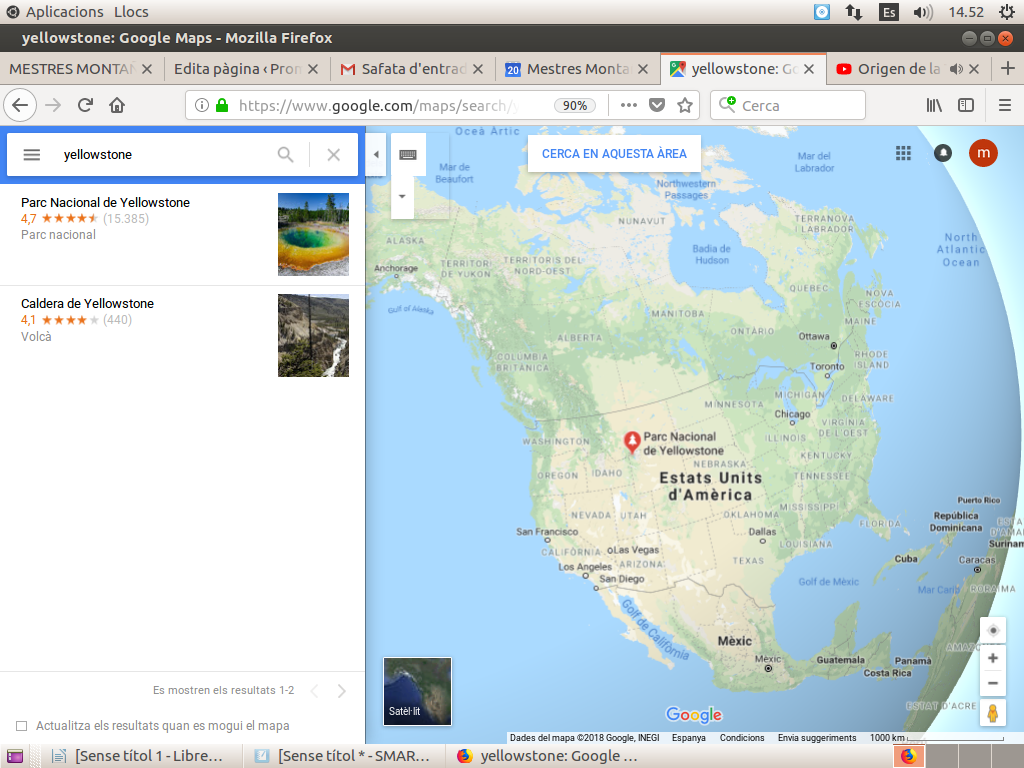Go forward in Firefox
1024x768 pixels.
53,105
